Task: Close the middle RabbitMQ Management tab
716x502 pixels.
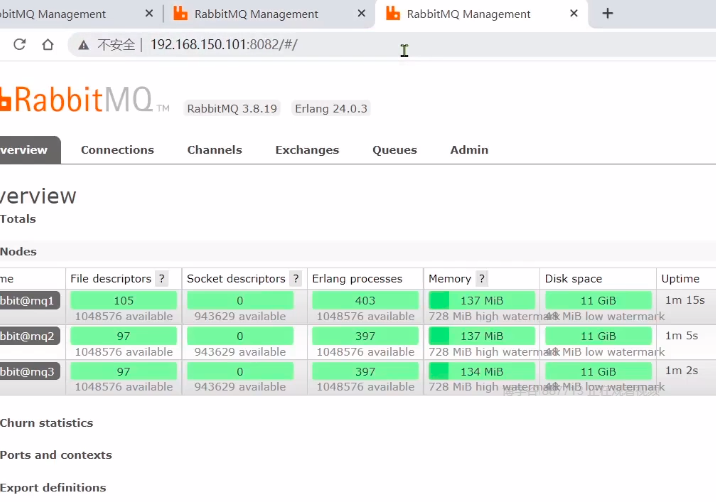Action: point(361,13)
